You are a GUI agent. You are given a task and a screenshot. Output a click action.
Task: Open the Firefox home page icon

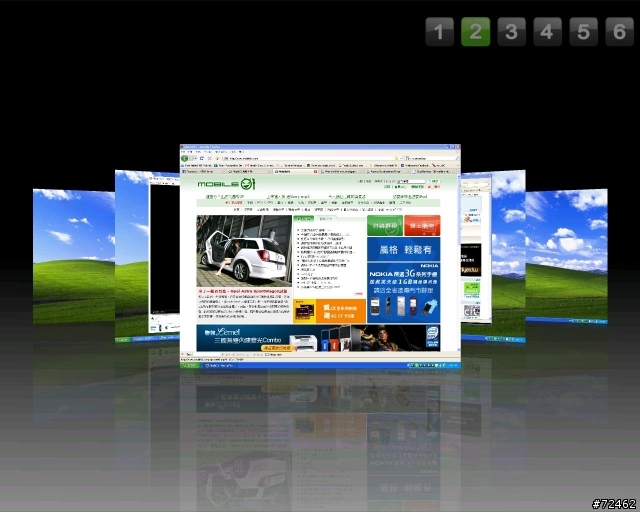(x=217, y=158)
